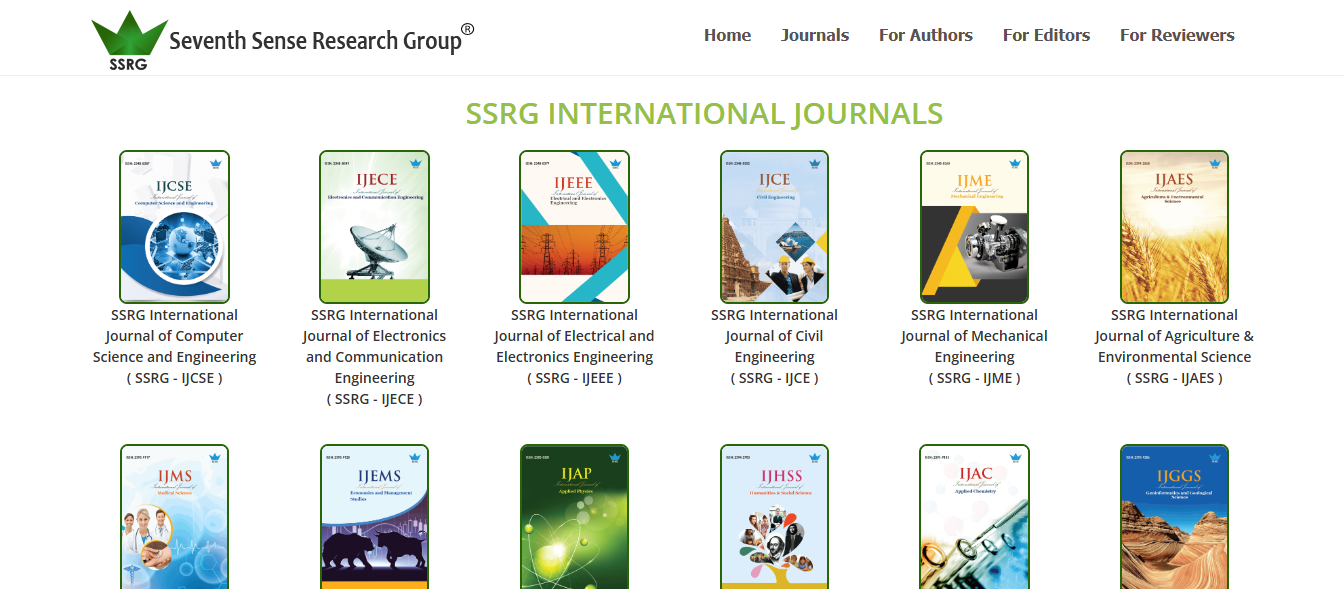Viewport: 1344px width, 589px height.
Task: Click the SSRG crown logo
Action: (x=129, y=41)
